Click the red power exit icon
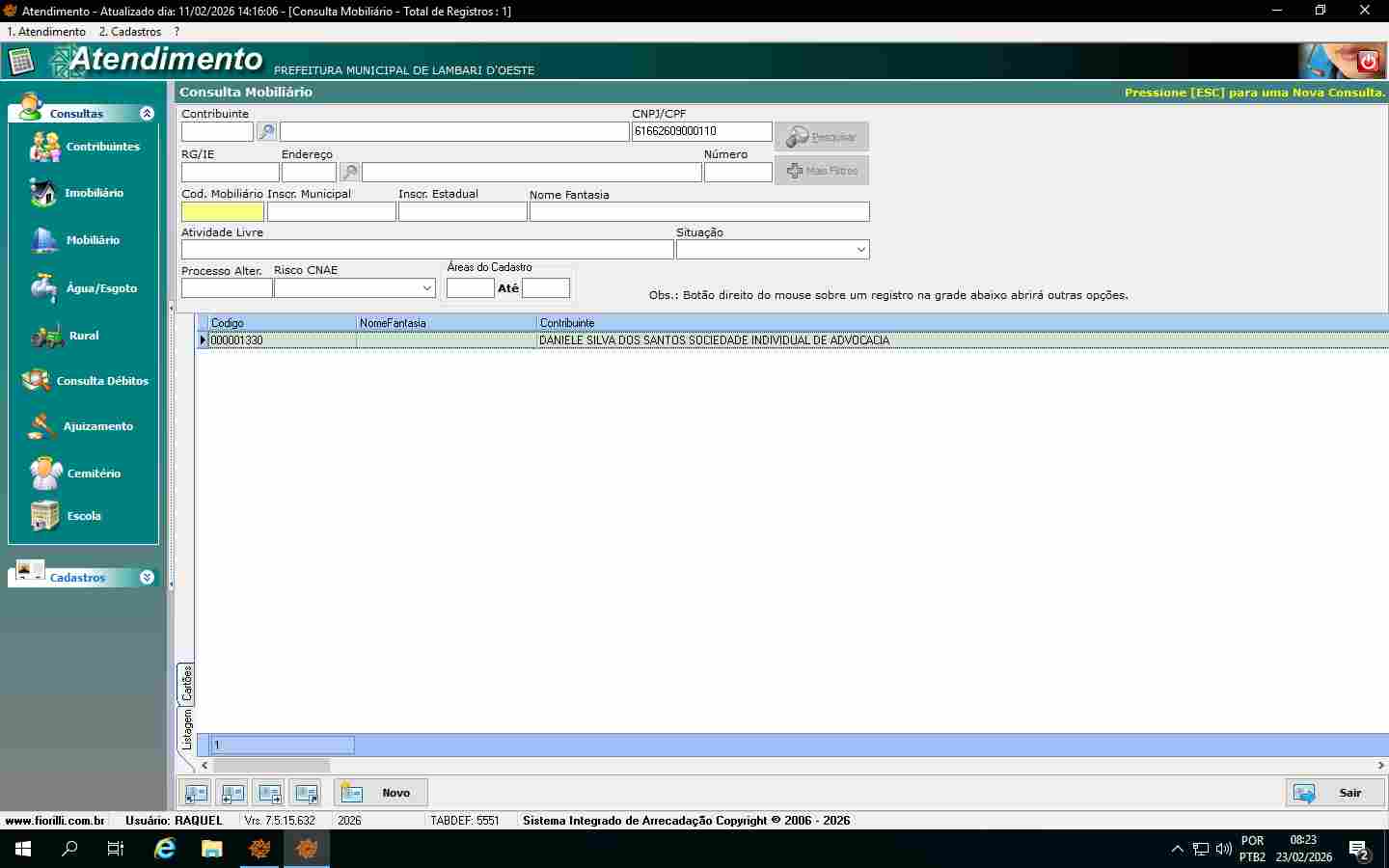The height and width of the screenshot is (868, 1389). tap(1367, 62)
